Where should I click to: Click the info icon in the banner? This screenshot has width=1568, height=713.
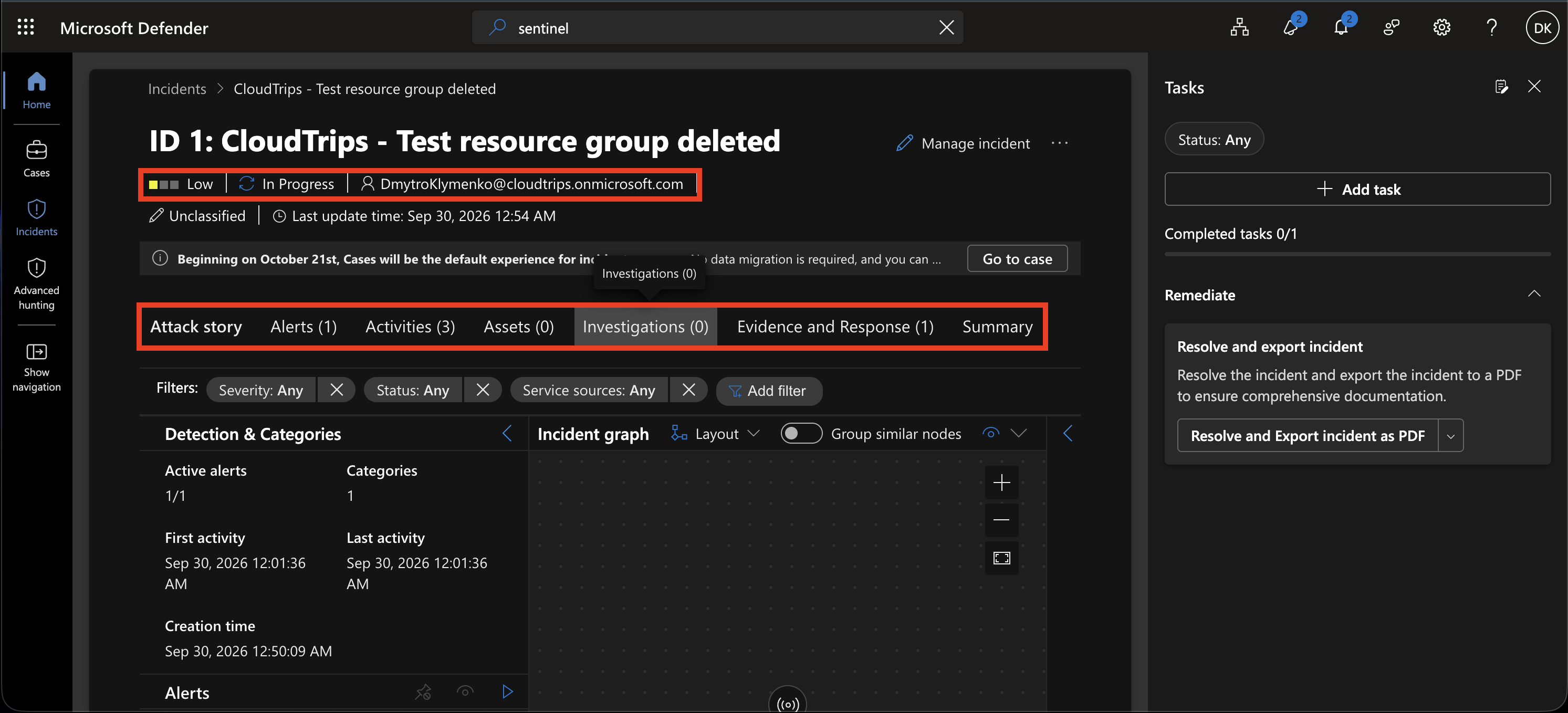(160, 258)
